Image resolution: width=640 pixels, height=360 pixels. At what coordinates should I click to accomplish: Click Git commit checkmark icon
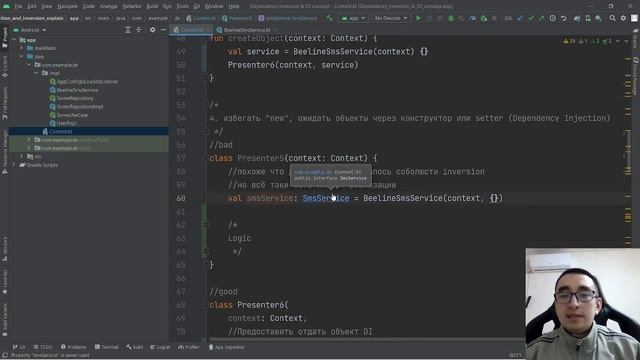pyautogui.click(x=531, y=18)
